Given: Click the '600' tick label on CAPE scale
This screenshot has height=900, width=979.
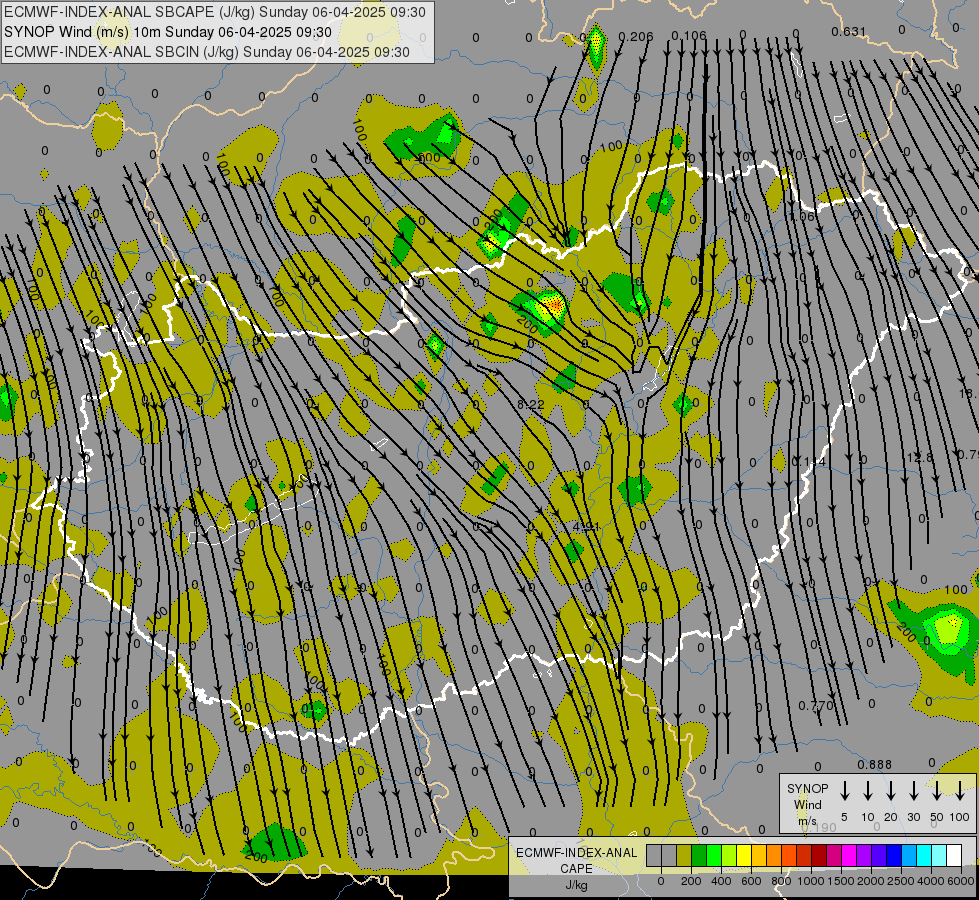Looking at the screenshot, I should coord(751,881).
